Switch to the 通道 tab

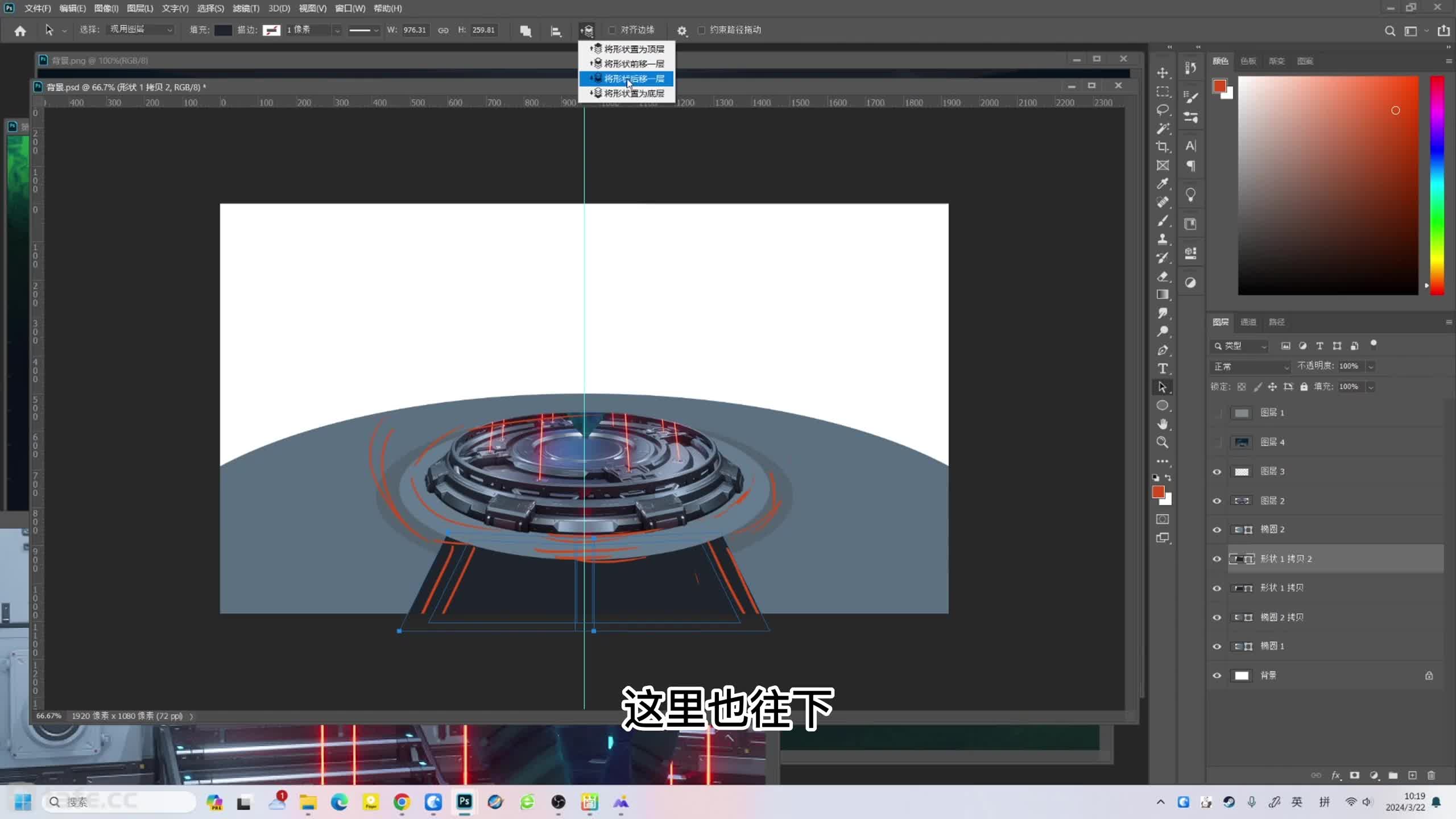click(1248, 322)
